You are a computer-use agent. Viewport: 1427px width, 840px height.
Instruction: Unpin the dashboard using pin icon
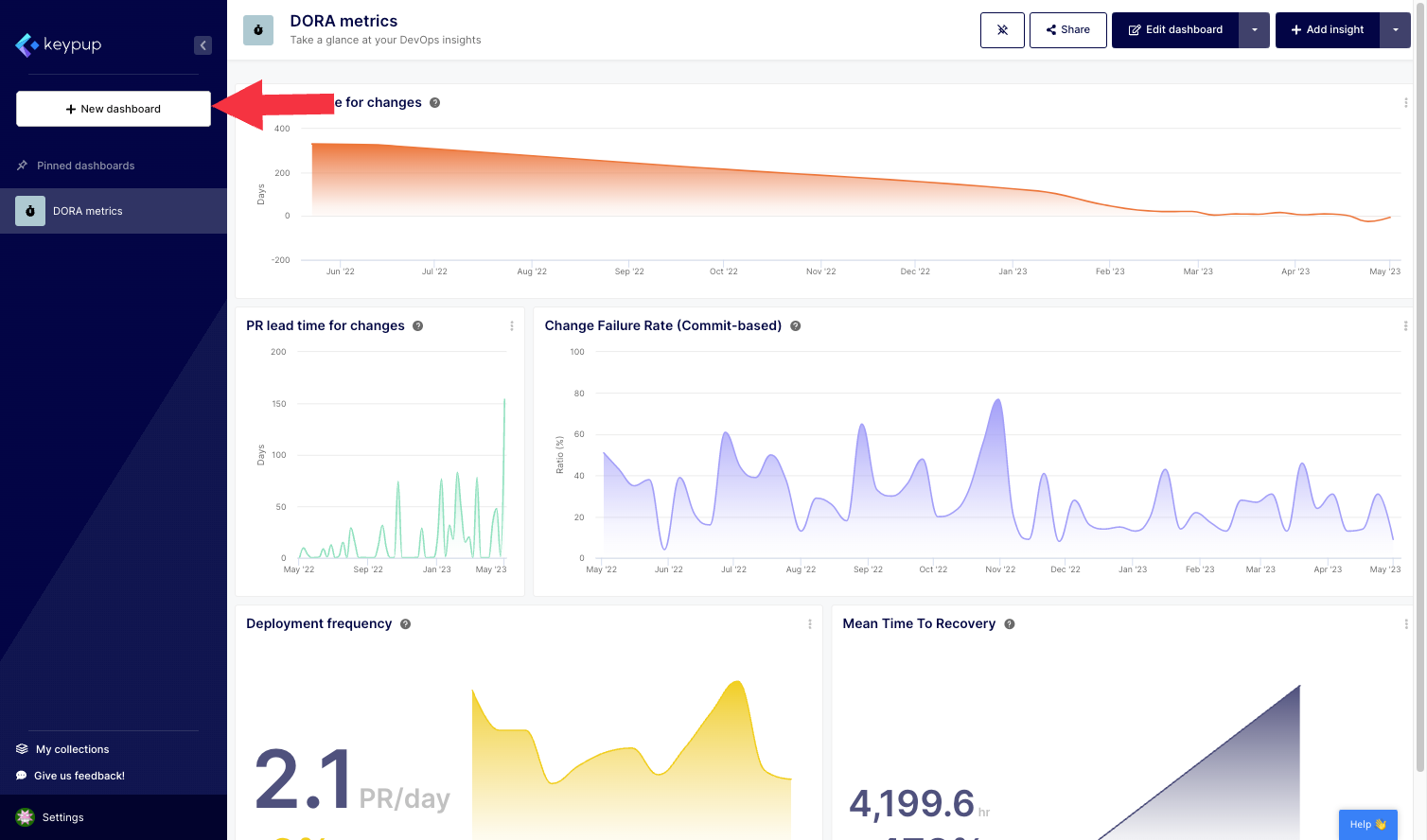pos(1002,30)
